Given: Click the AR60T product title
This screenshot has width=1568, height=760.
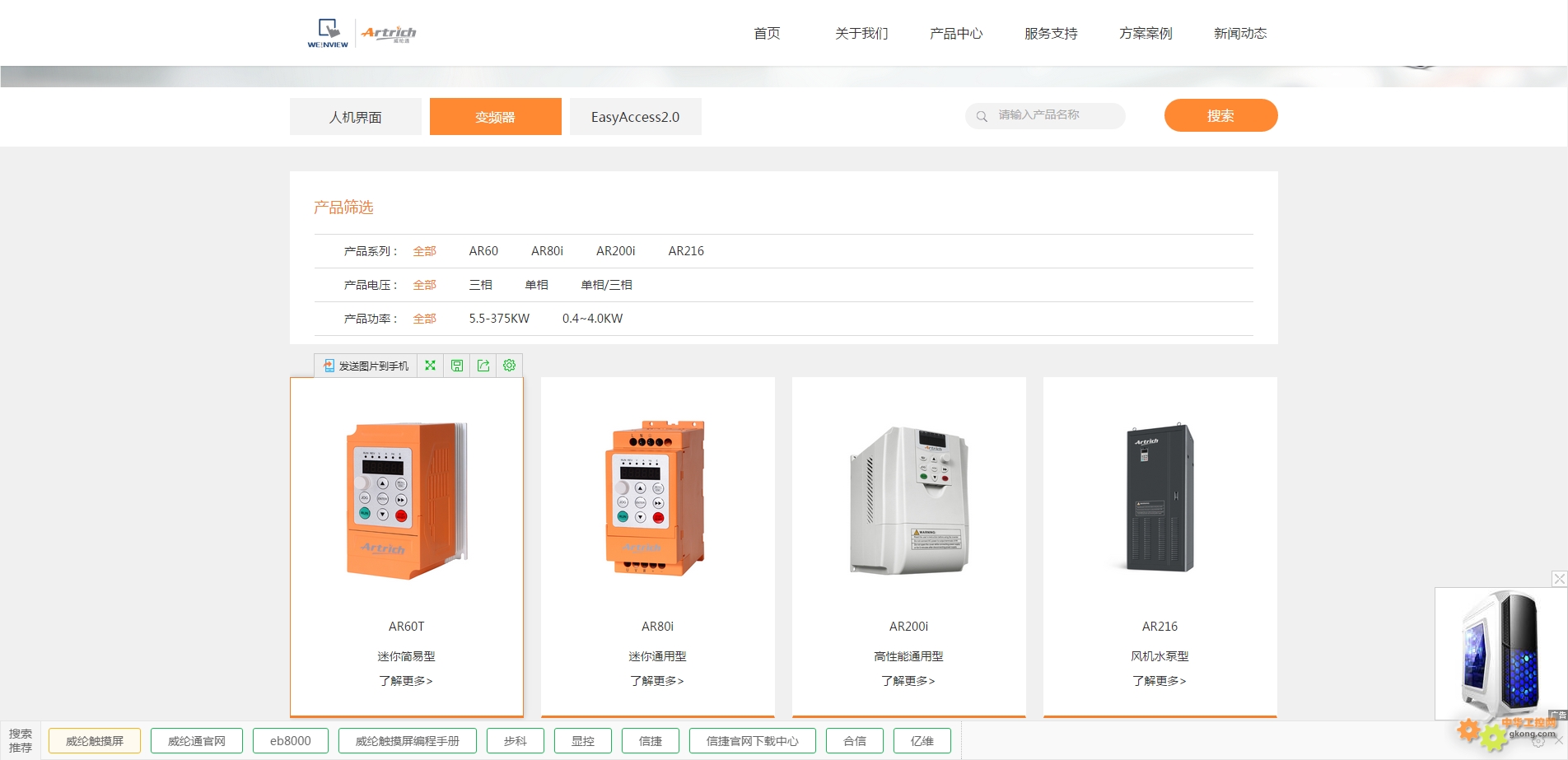Looking at the screenshot, I should click(x=406, y=627).
